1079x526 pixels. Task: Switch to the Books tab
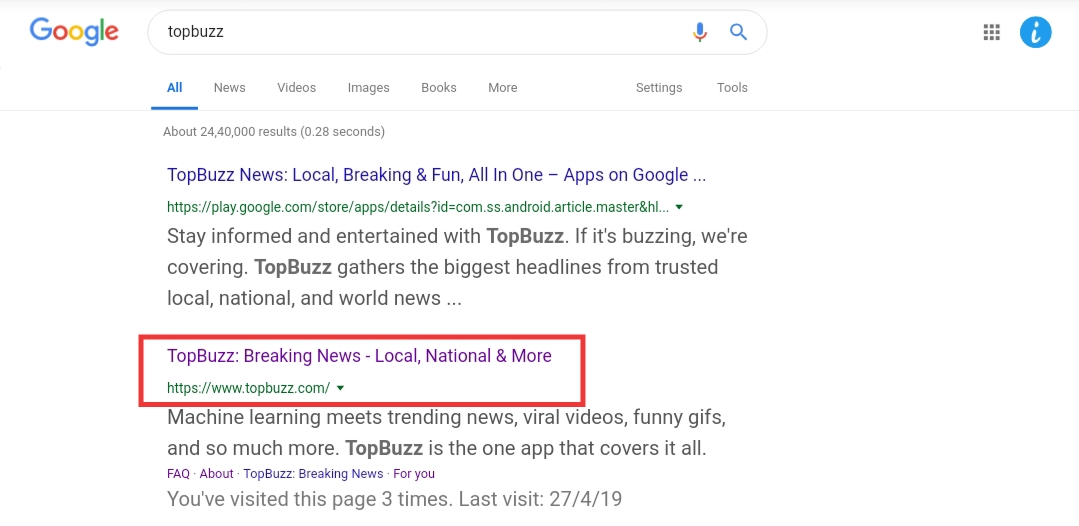439,87
